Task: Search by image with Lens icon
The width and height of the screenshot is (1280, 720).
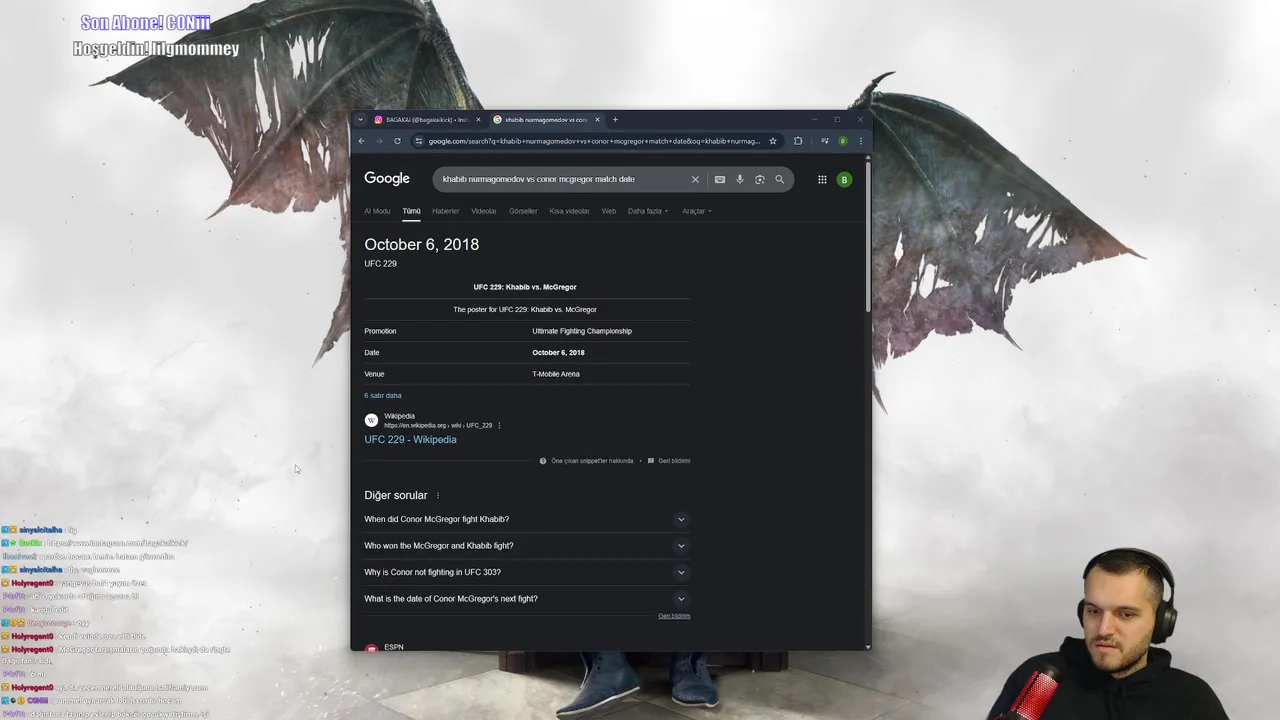Action: [x=760, y=179]
